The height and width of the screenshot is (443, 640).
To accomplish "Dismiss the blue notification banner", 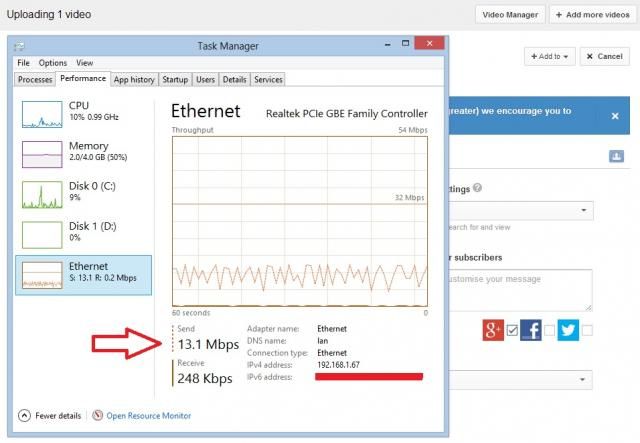I will [615, 116].
